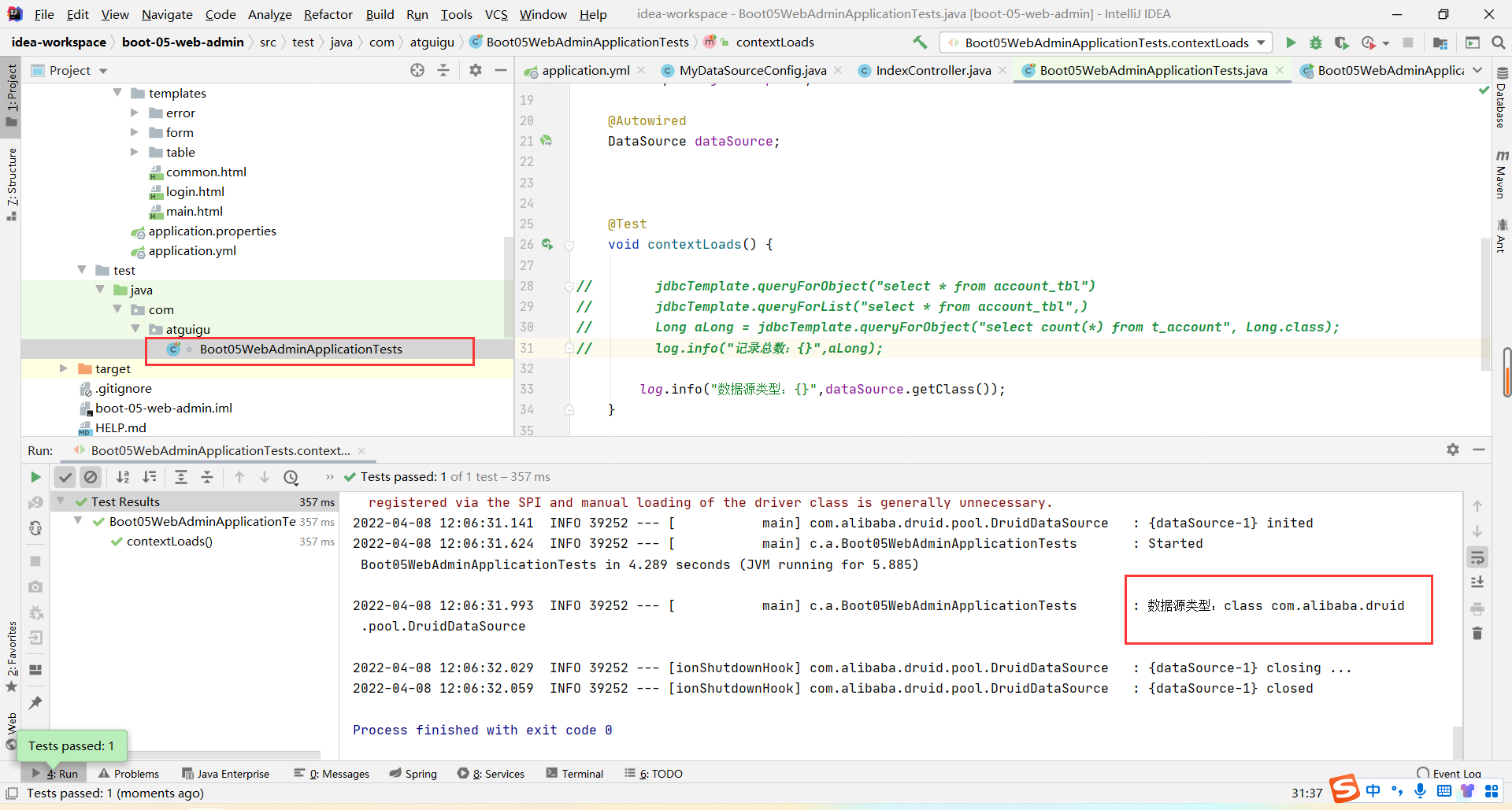Screen dimensions: 1512x810
Task: Click the clear console trash icon
Action: [1477, 634]
